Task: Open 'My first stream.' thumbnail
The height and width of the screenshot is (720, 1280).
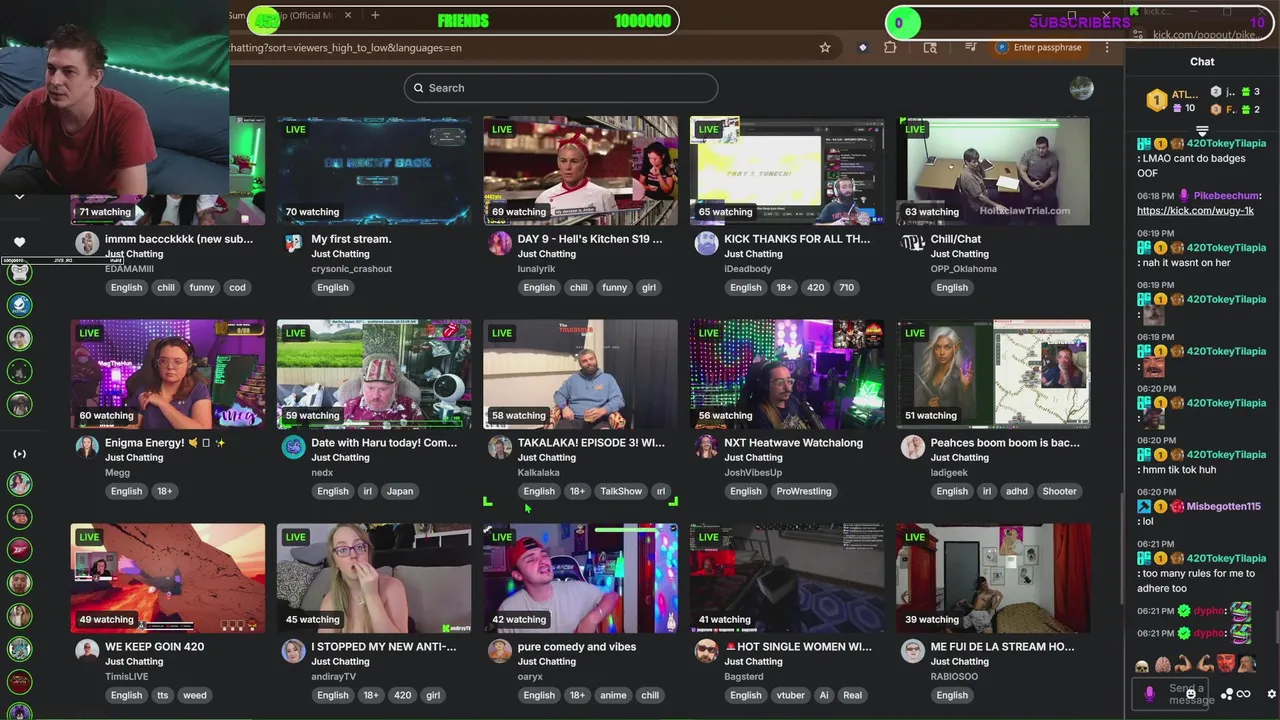Action: coord(374,171)
